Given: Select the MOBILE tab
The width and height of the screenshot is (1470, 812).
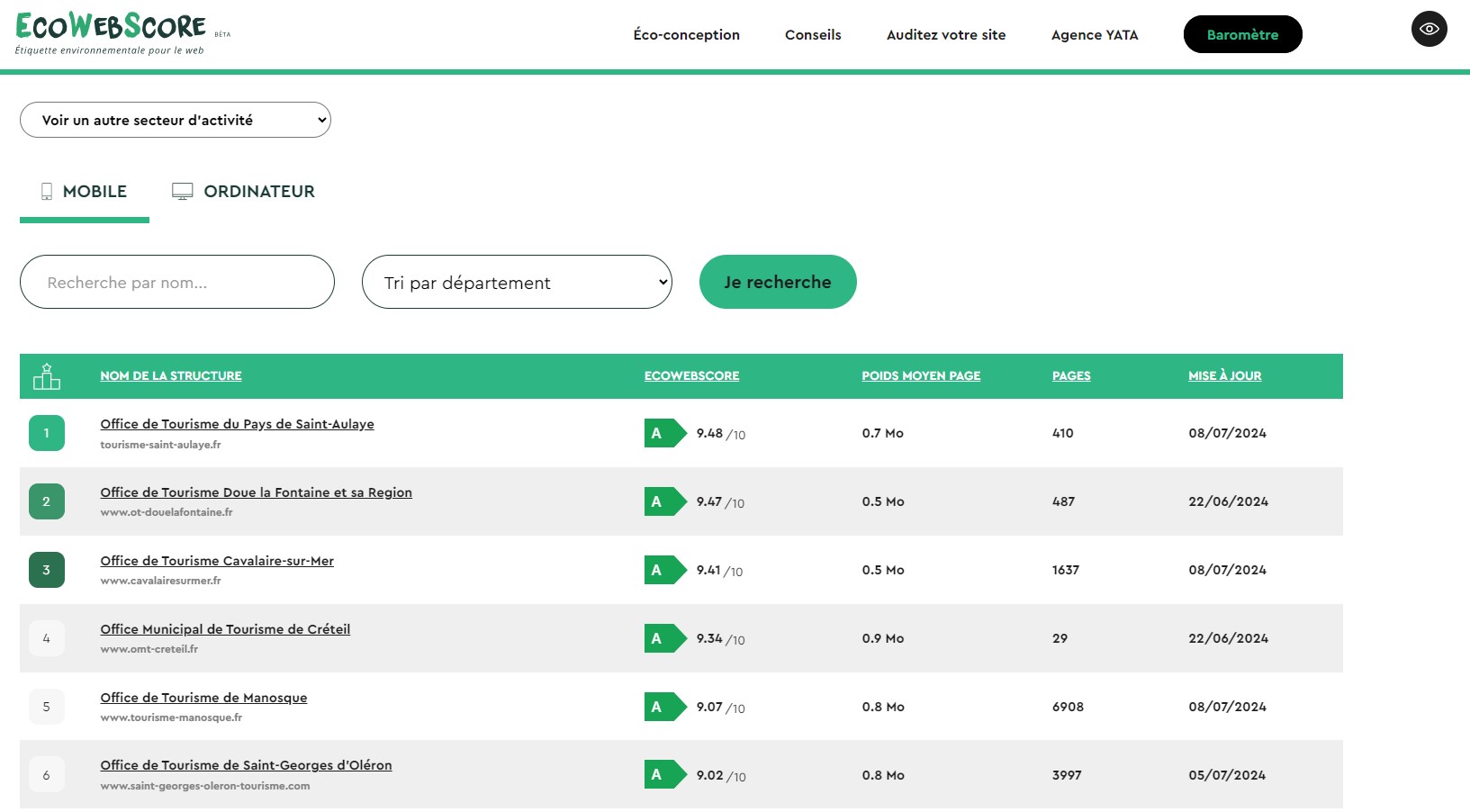Looking at the screenshot, I should (85, 192).
